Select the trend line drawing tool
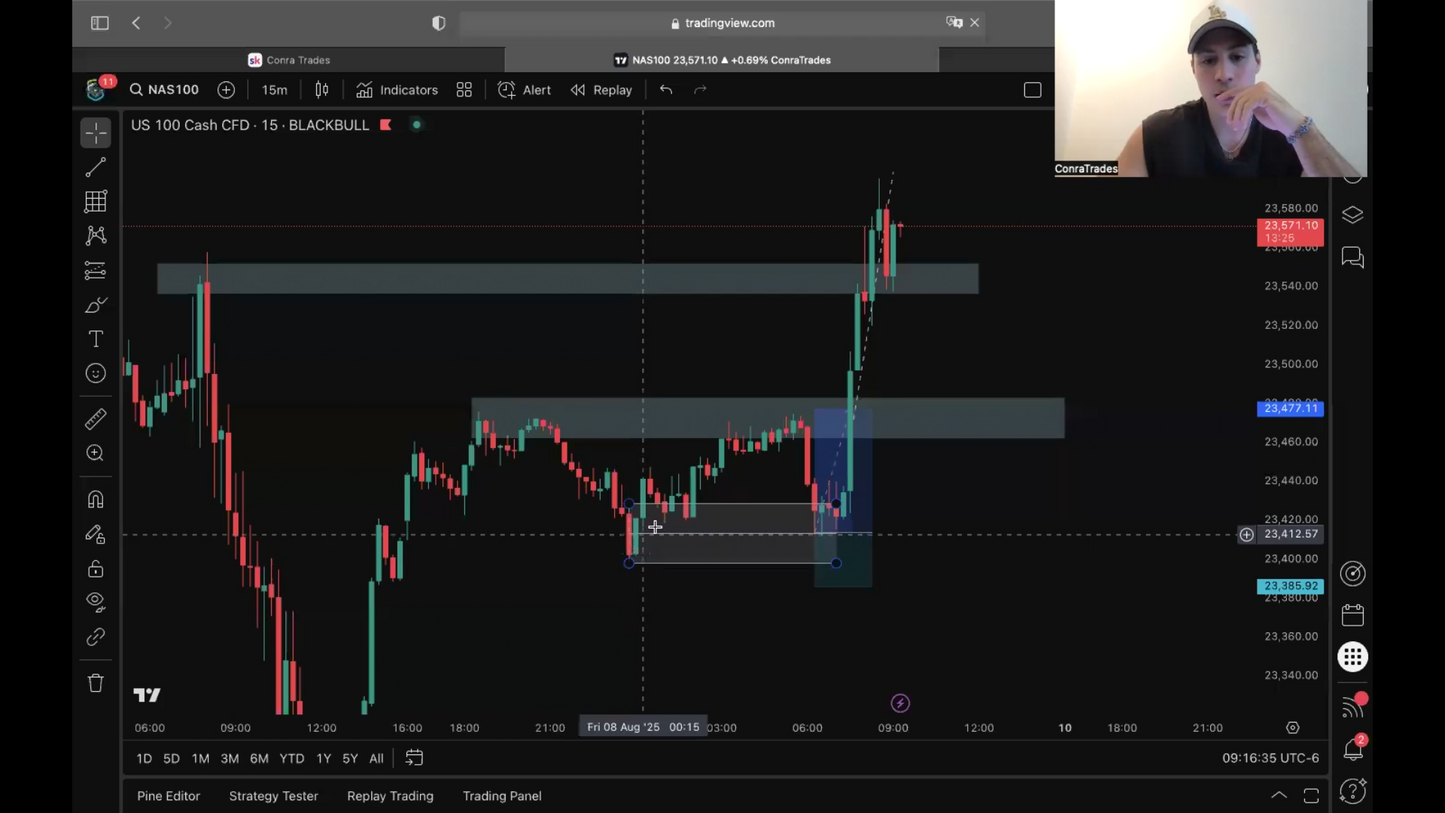The height and width of the screenshot is (813, 1445). point(96,167)
